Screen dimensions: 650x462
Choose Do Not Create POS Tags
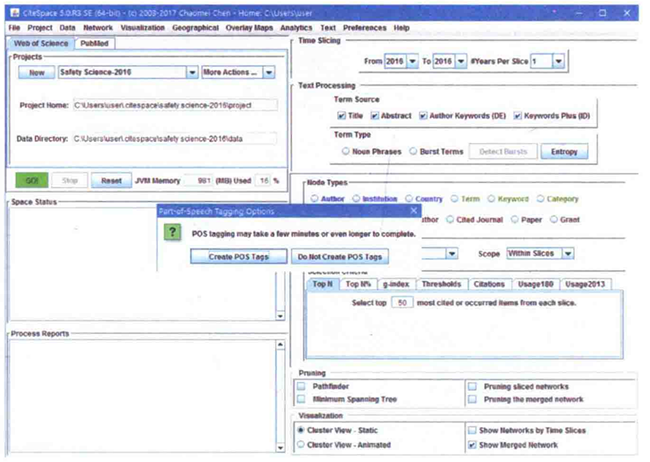coord(340,257)
